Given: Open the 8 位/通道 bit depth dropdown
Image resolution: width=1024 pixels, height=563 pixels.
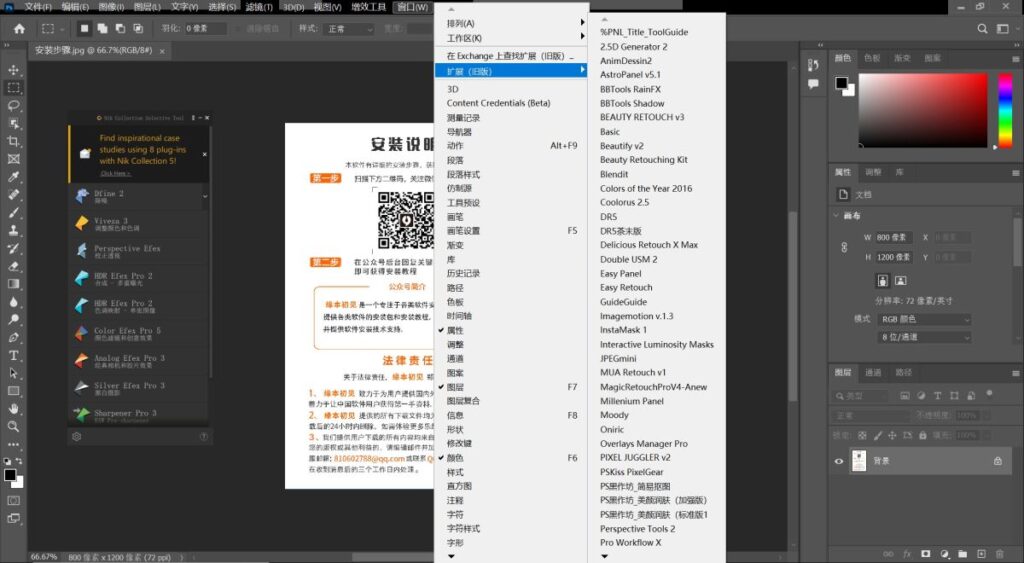Looking at the screenshot, I should pos(923,337).
